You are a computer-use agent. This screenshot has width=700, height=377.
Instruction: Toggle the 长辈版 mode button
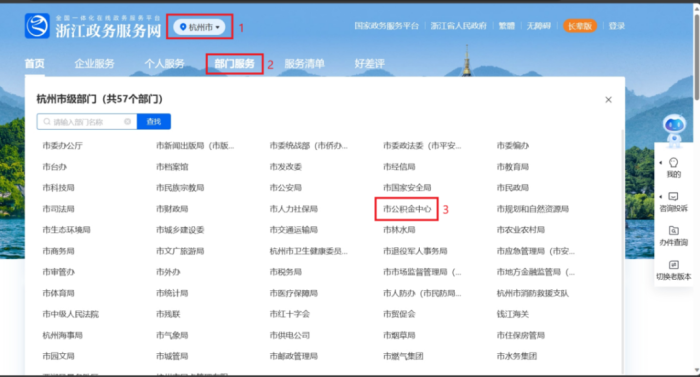coord(580,26)
